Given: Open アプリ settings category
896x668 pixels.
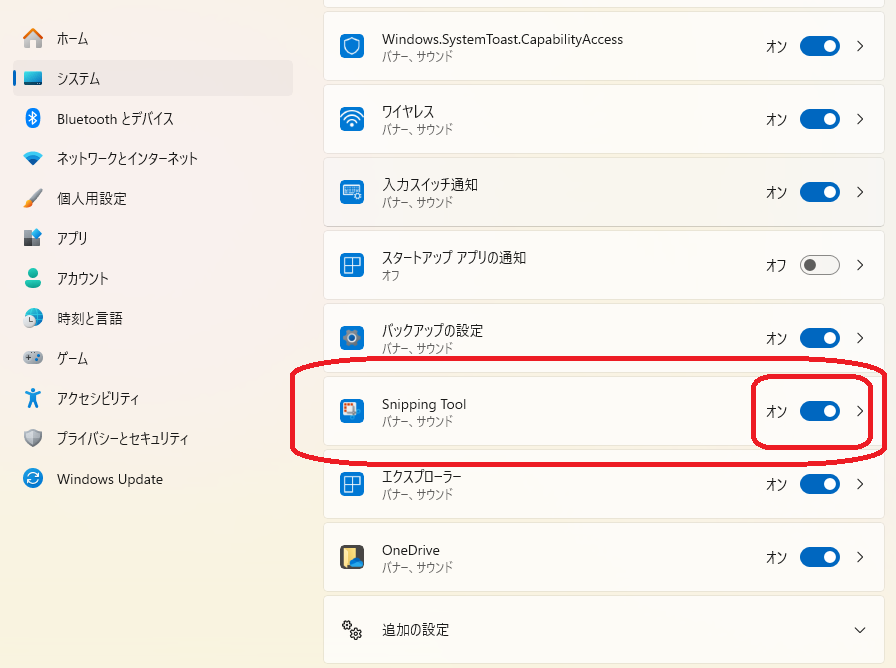Looking at the screenshot, I should tap(153, 238).
